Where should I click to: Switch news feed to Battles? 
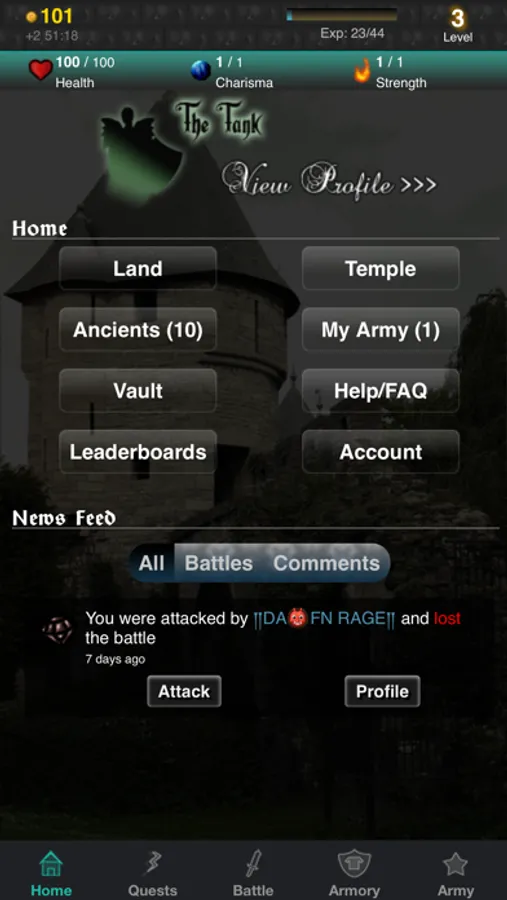coord(219,563)
